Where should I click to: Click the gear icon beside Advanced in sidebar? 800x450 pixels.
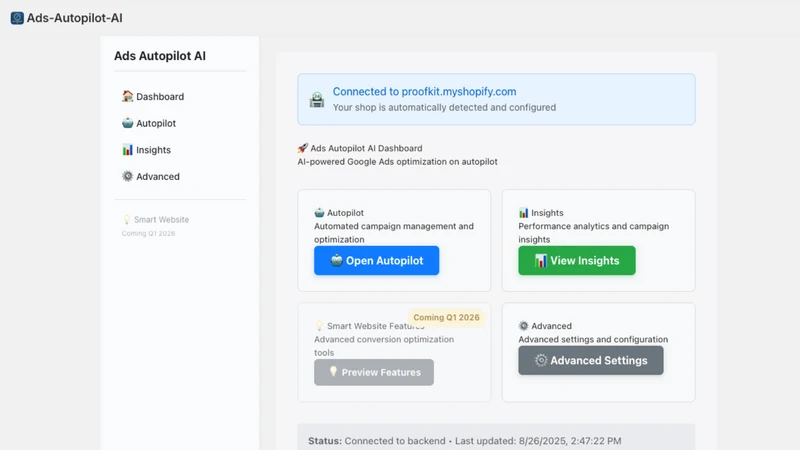(x=128, y=176)
